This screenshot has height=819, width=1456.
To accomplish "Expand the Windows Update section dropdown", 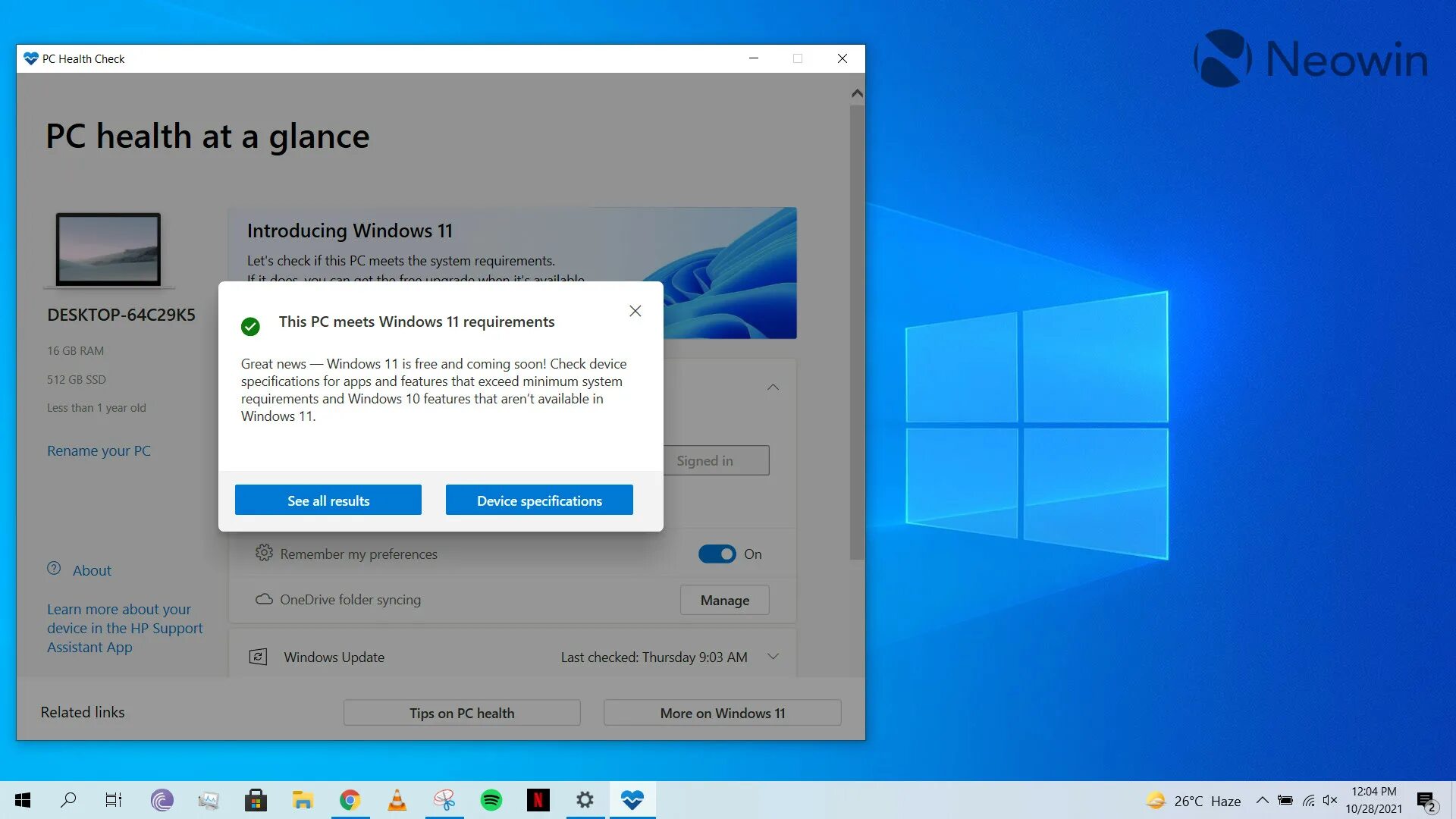I will (x=774, y=657).
